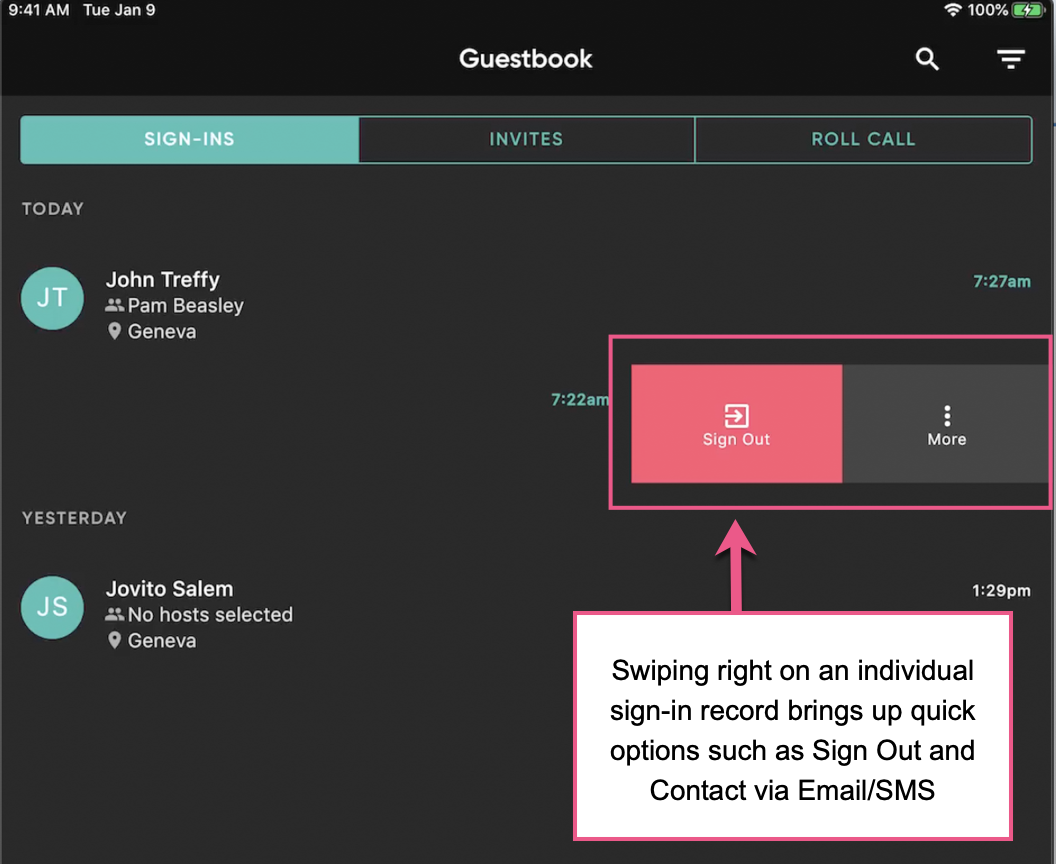Open the search function
1056x864 pixels.
pyautogui.click(x=926, y=59)
